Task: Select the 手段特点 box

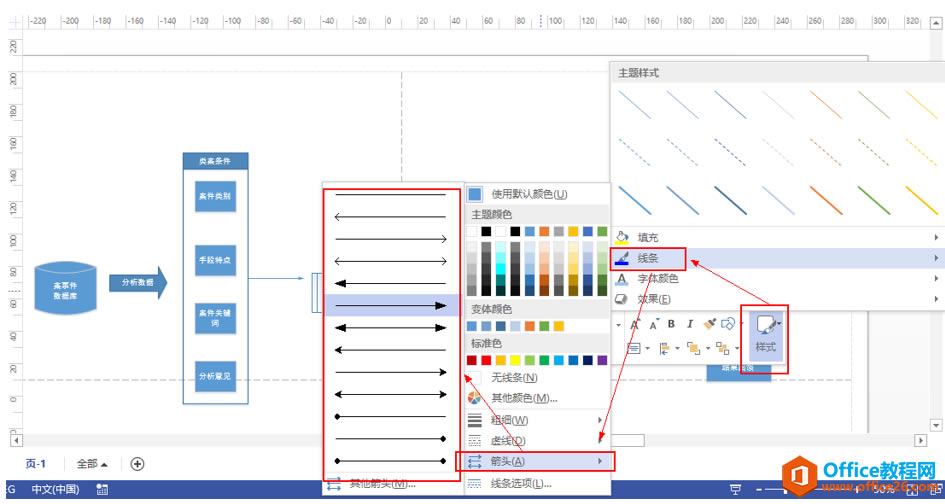Action: click(215, 260)
